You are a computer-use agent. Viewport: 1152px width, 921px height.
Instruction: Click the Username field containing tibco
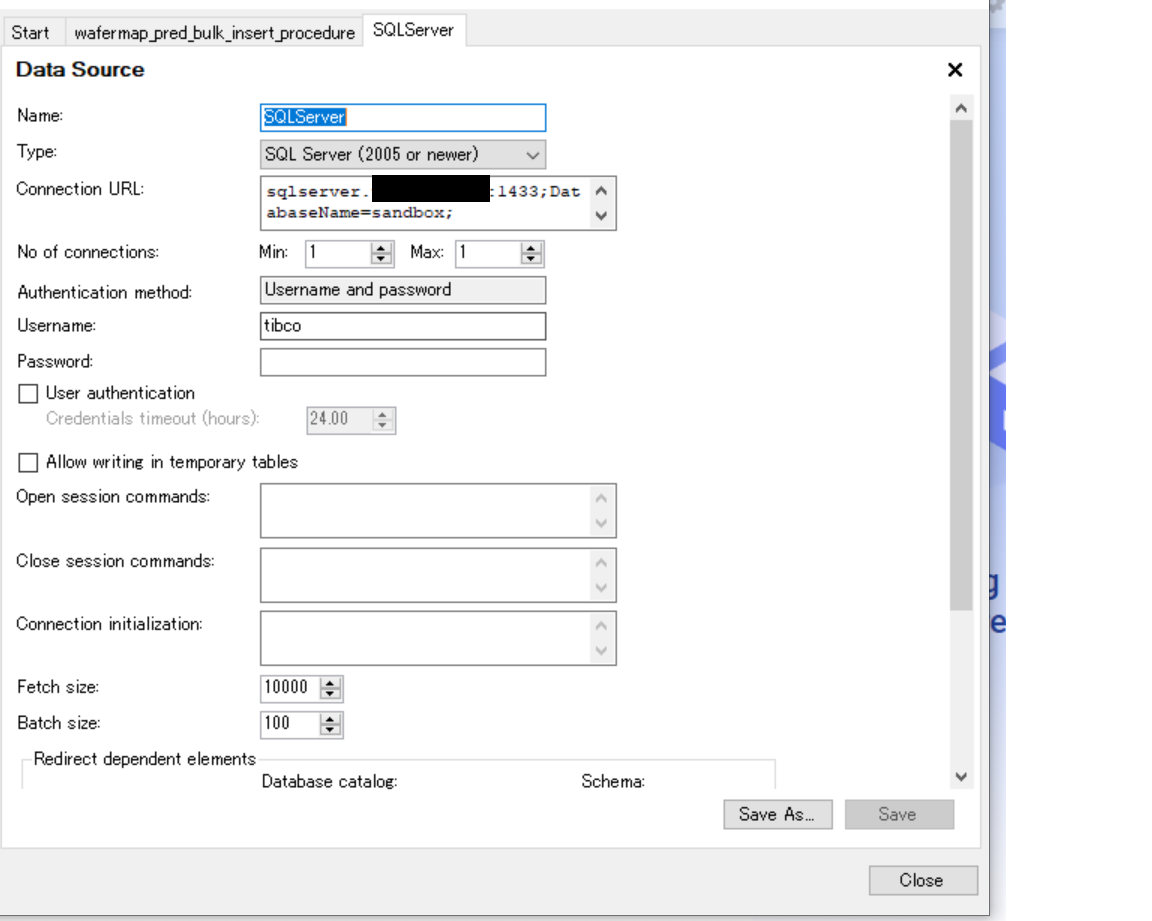(x=403, y=326)
